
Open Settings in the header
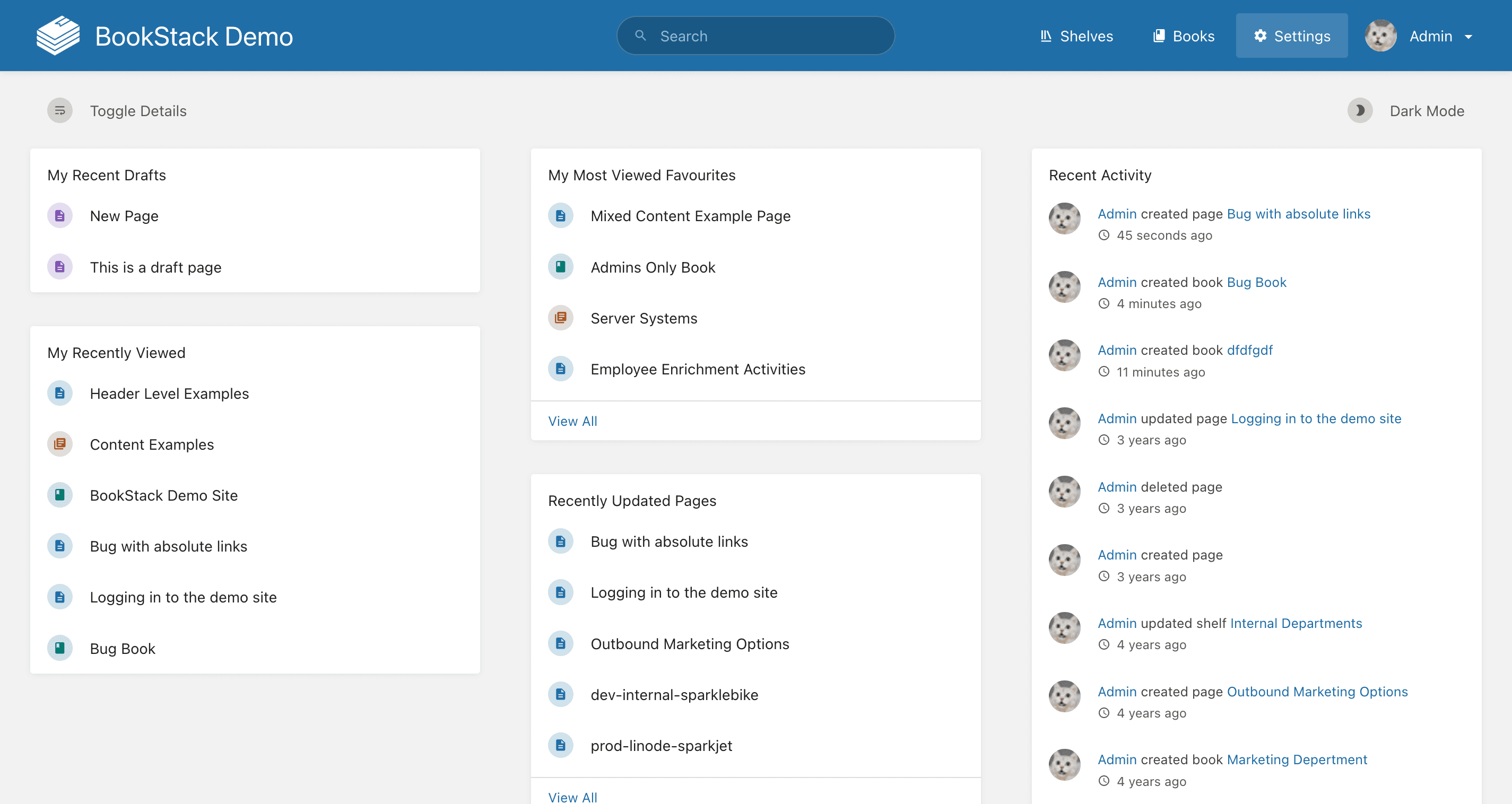(x=1292, y=36)
